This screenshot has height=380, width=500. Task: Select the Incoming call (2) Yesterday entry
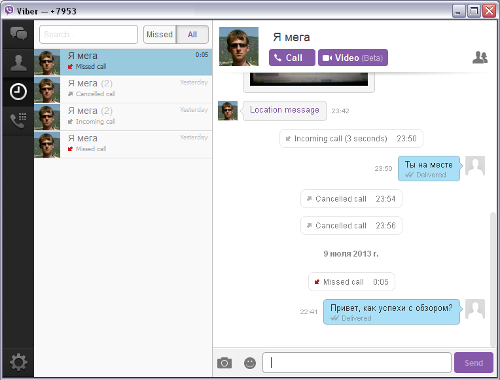123,117
